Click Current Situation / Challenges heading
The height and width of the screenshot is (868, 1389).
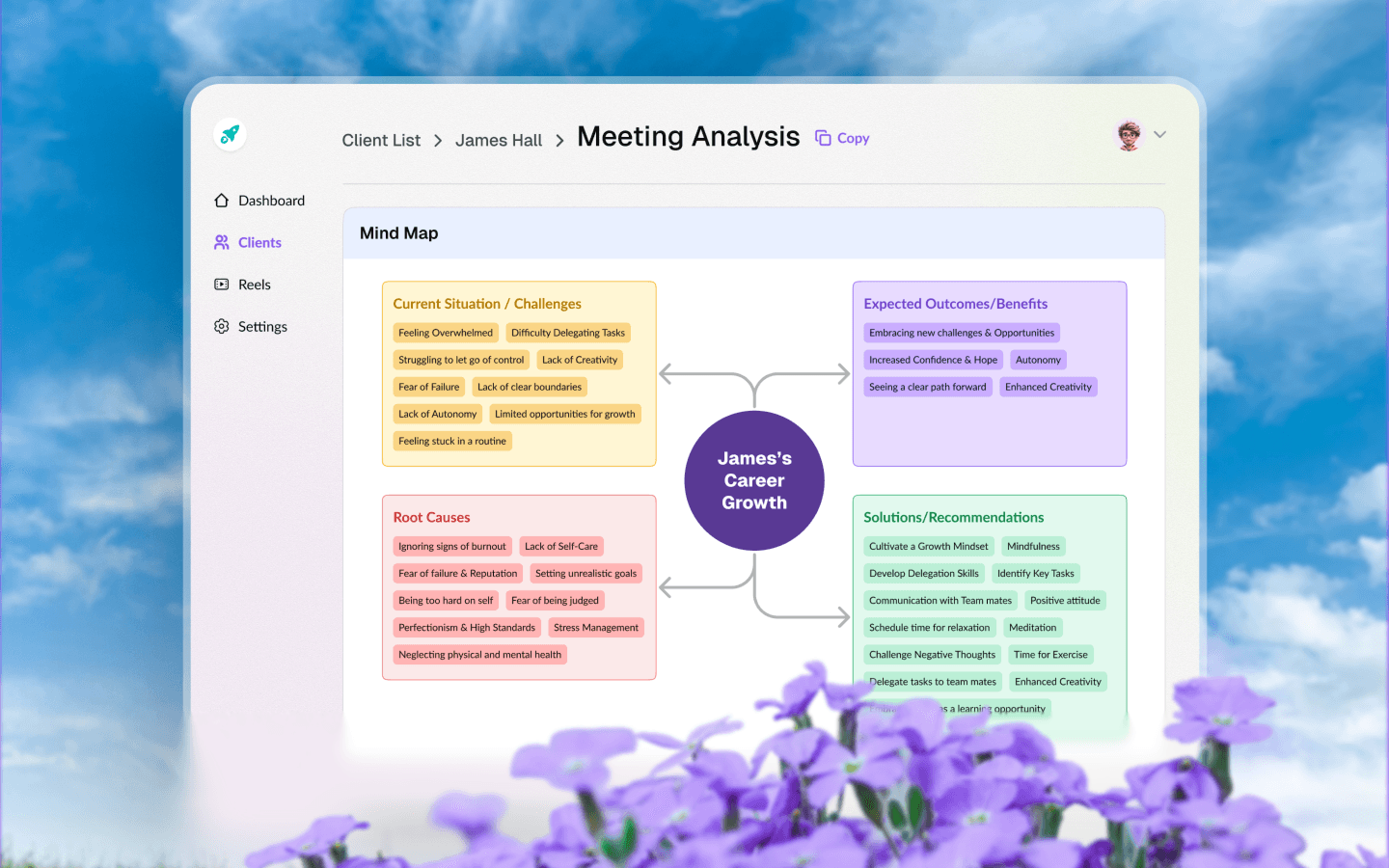[x=487, y=304]
